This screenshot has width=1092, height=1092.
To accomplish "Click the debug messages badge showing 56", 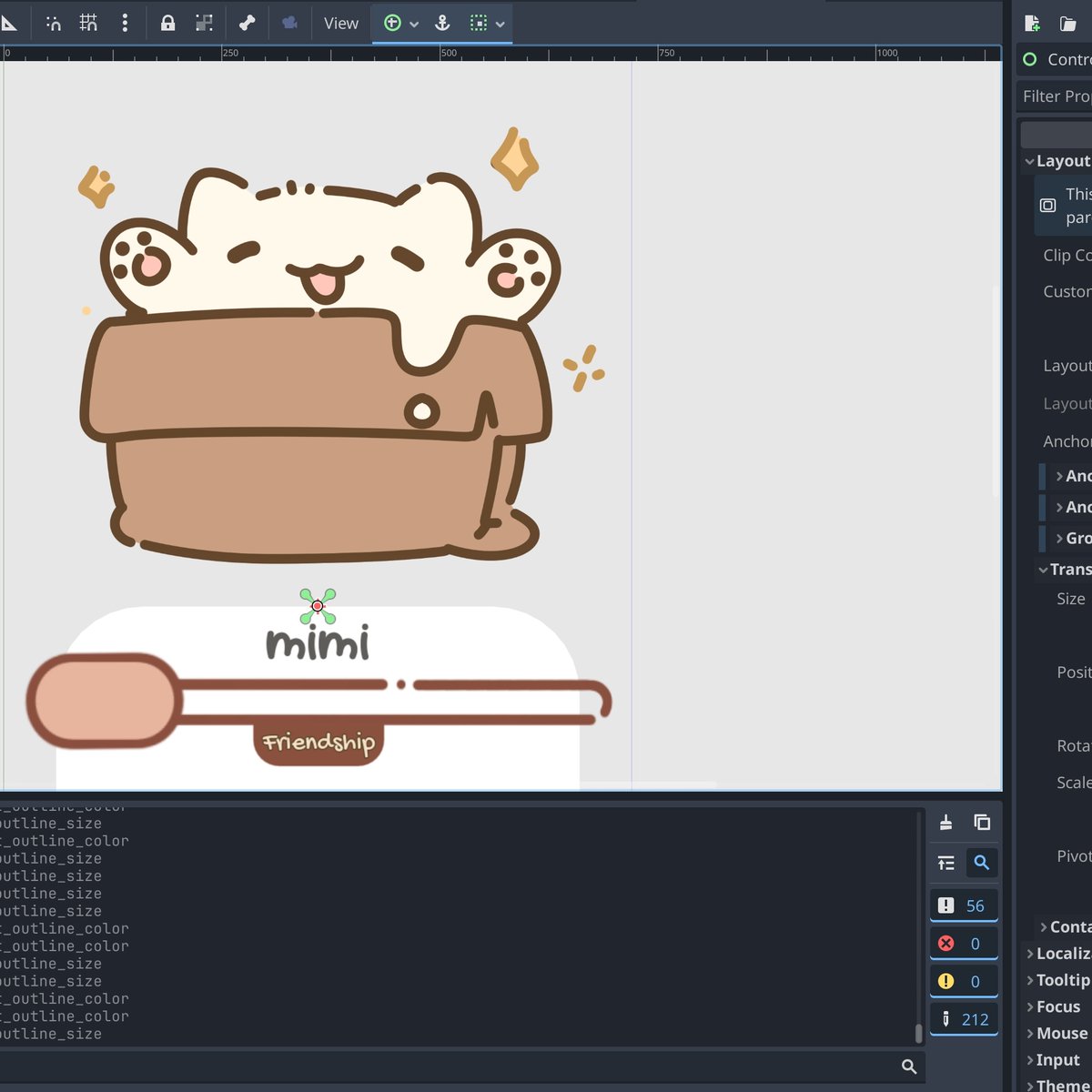I will 964,905.
